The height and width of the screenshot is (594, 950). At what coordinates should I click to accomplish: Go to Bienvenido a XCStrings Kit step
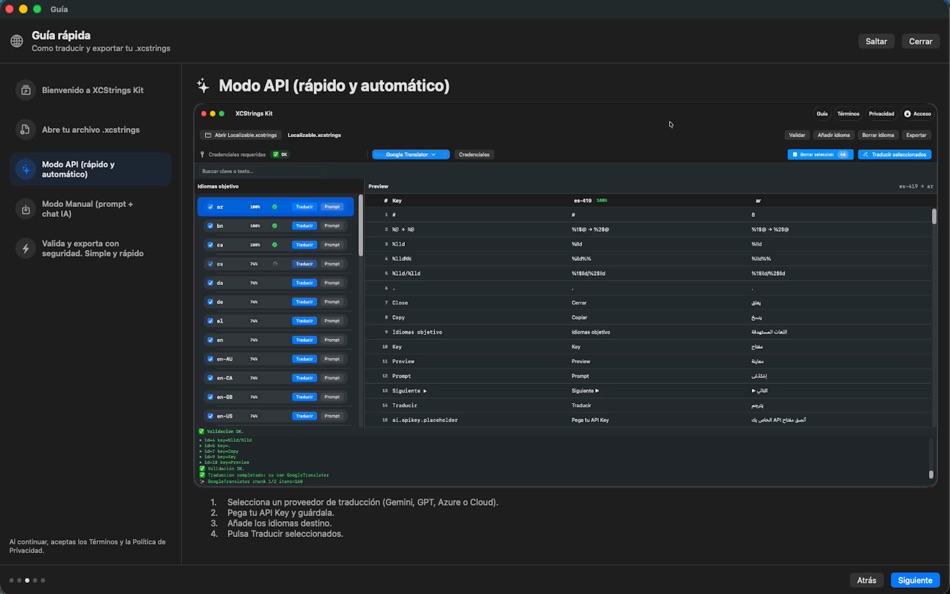coord(90,90)
